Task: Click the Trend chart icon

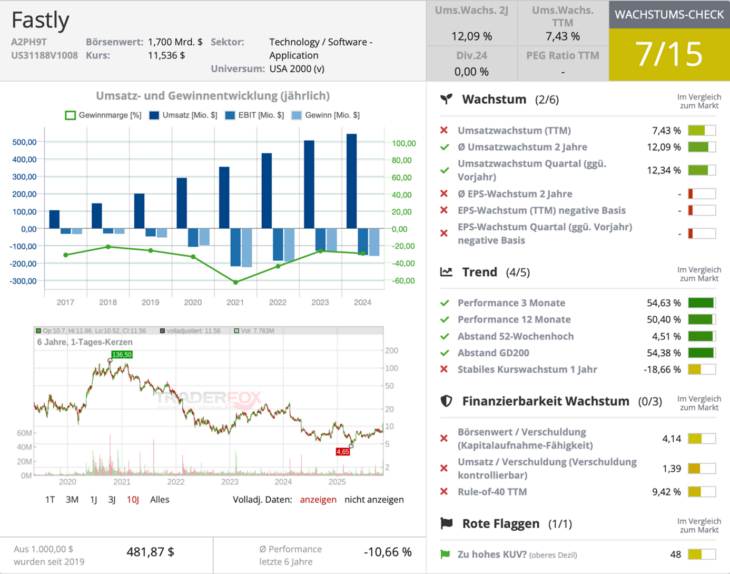Action: pyautogui.click(x=447, y=272)
